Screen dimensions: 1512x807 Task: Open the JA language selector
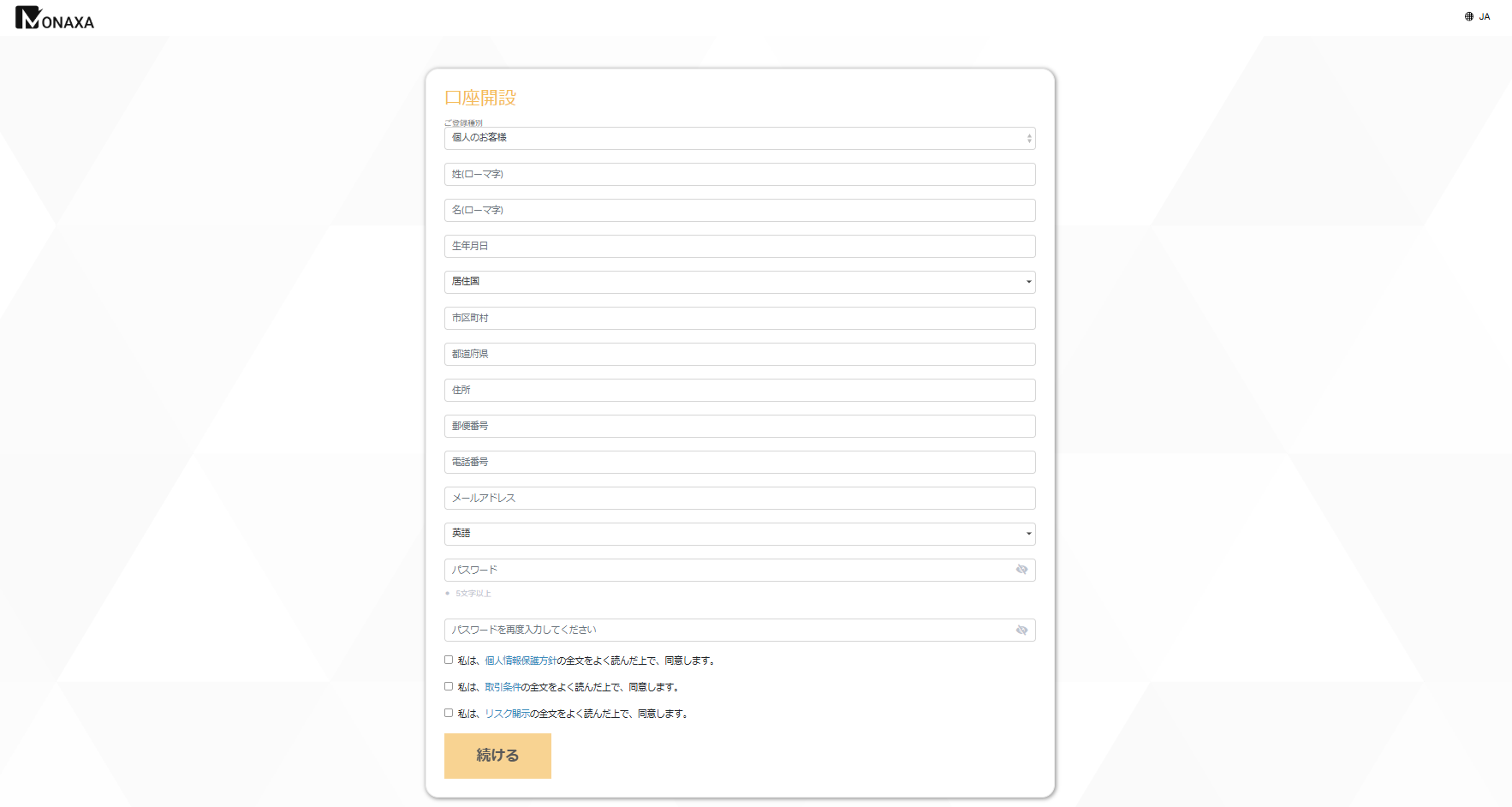(x=1477, y=16)
